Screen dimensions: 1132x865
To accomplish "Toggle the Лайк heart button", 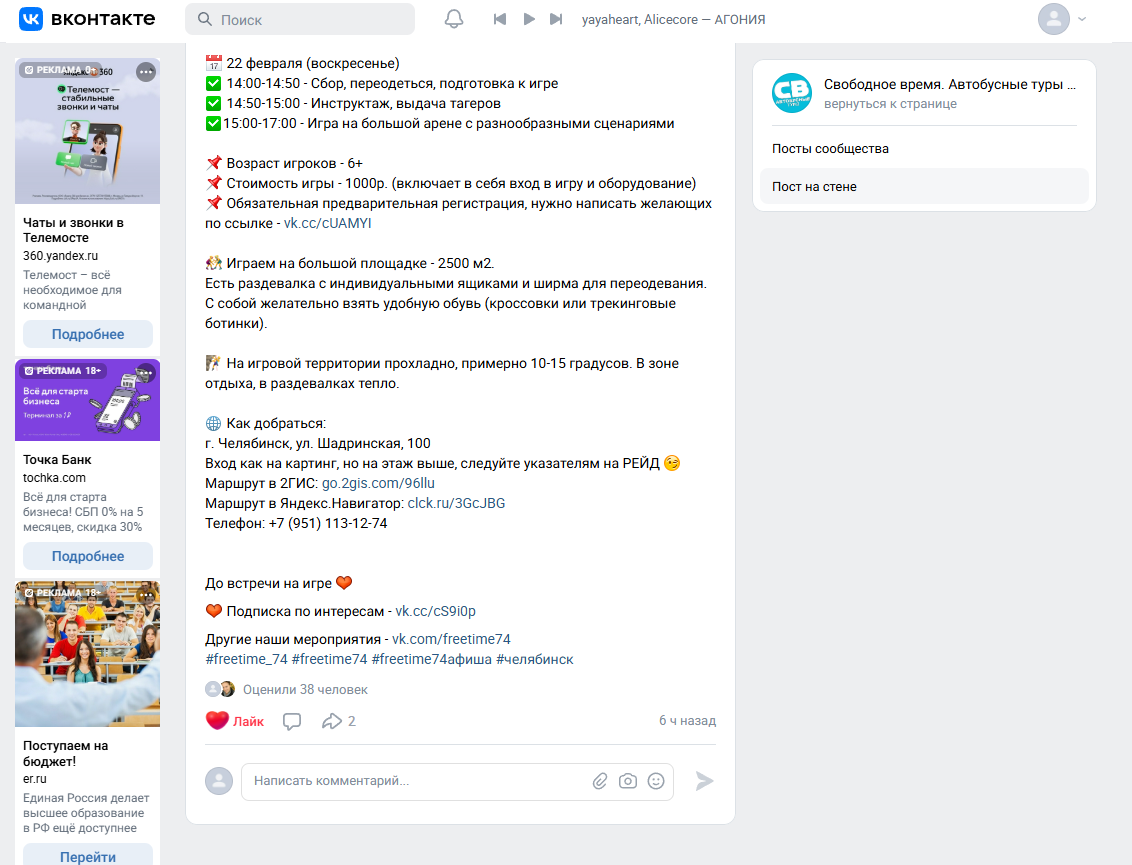I will pyautogui.click(x=235, y=721).
